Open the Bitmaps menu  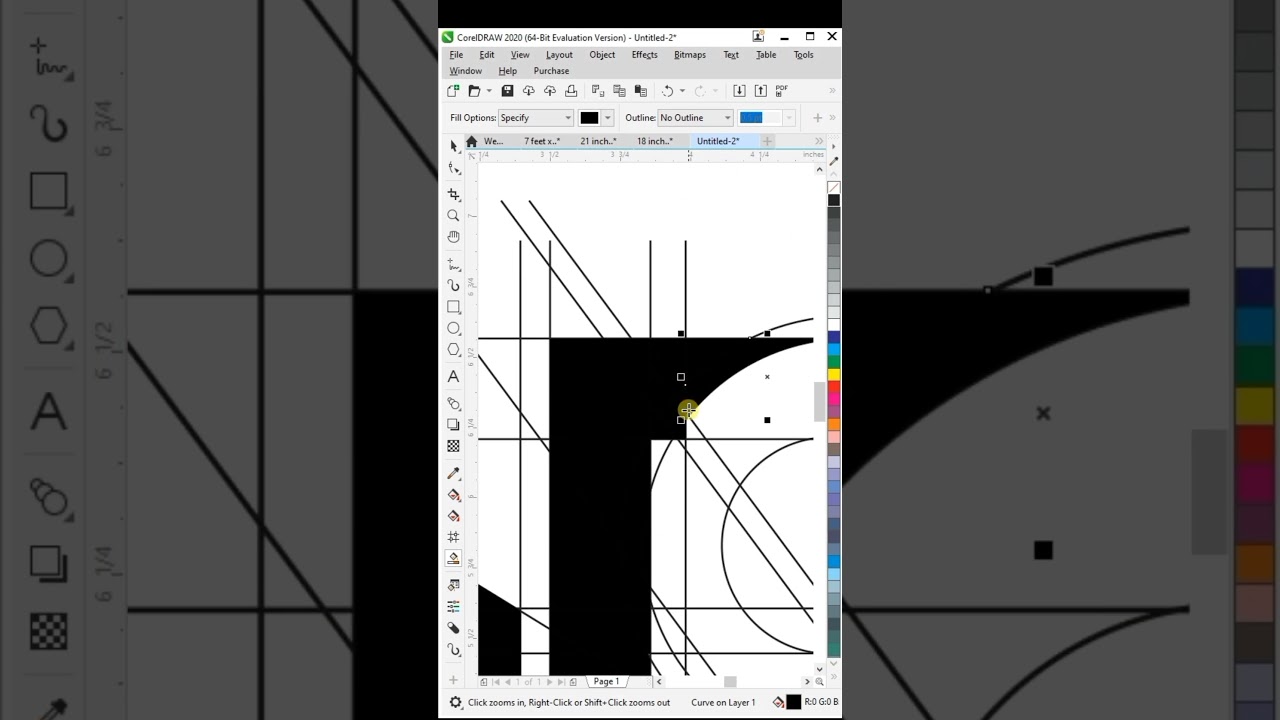[690, 55]
